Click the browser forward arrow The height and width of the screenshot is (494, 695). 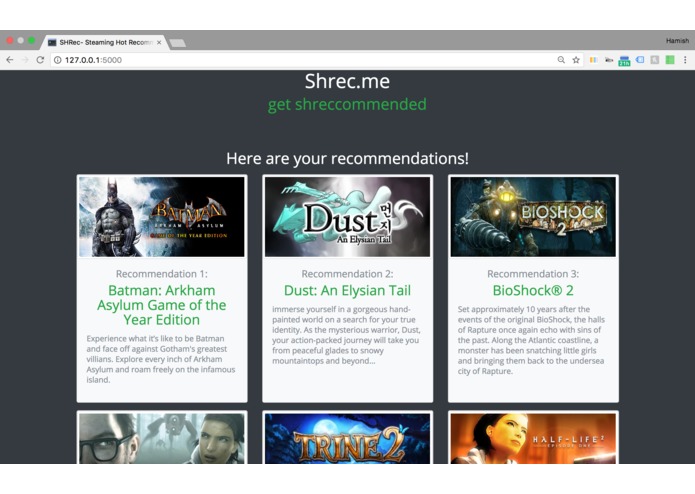(x=25, y=60)
